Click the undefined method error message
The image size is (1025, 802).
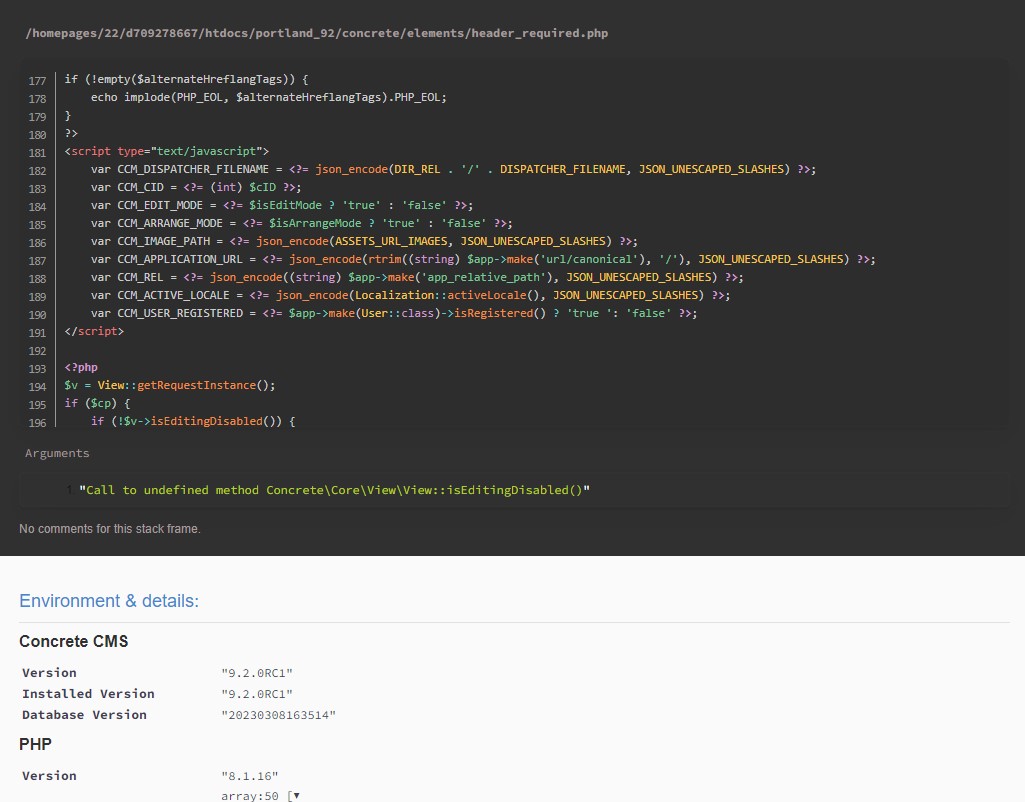click(x=335, y=490)
